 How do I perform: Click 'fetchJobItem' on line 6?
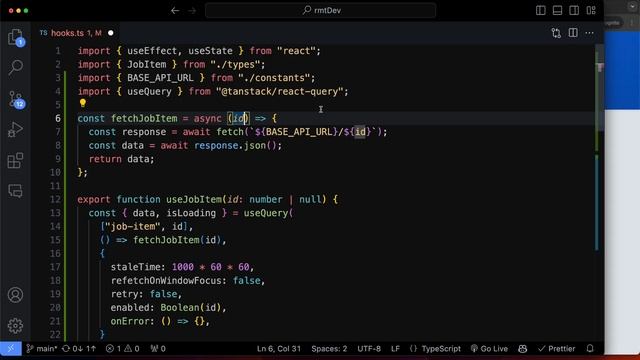(144, 118)
